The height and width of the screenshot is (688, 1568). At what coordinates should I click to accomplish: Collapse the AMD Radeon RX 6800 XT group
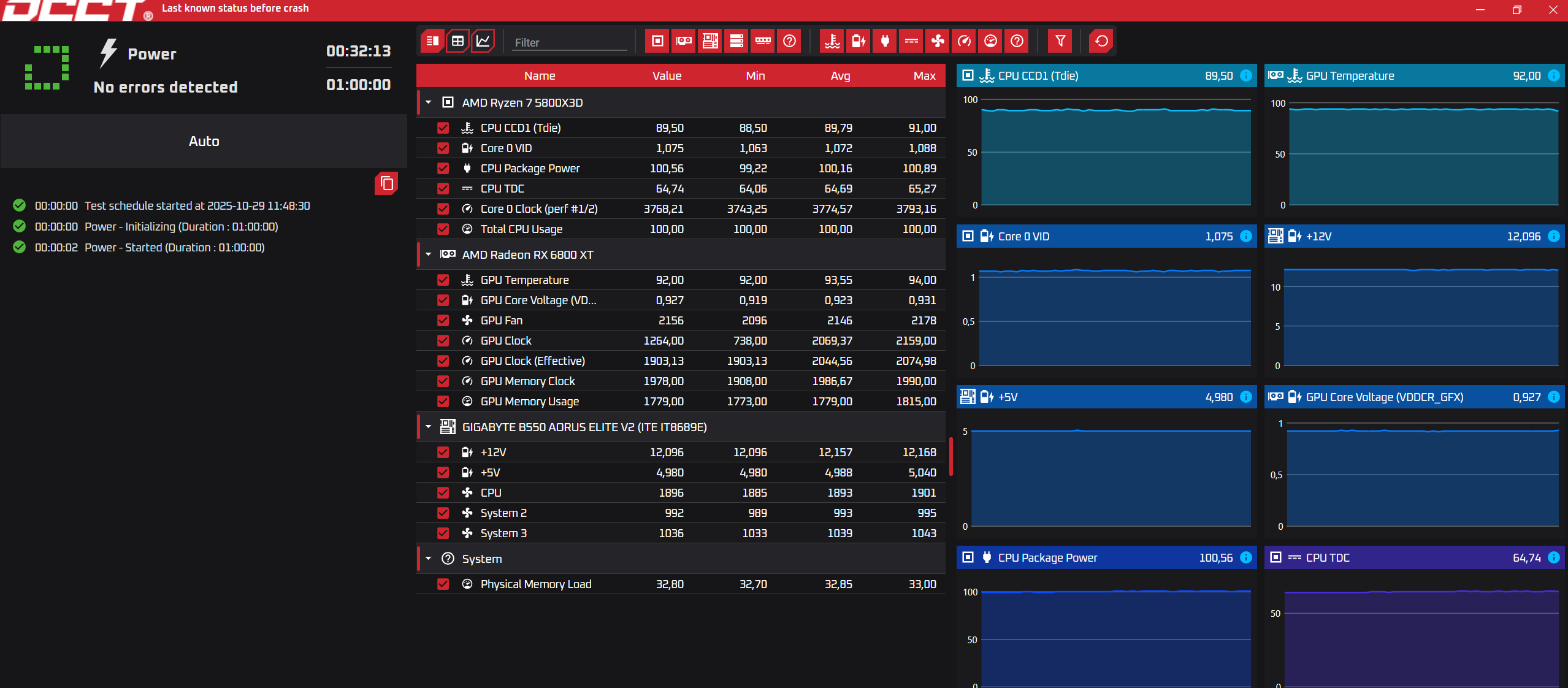pos(429,254)
